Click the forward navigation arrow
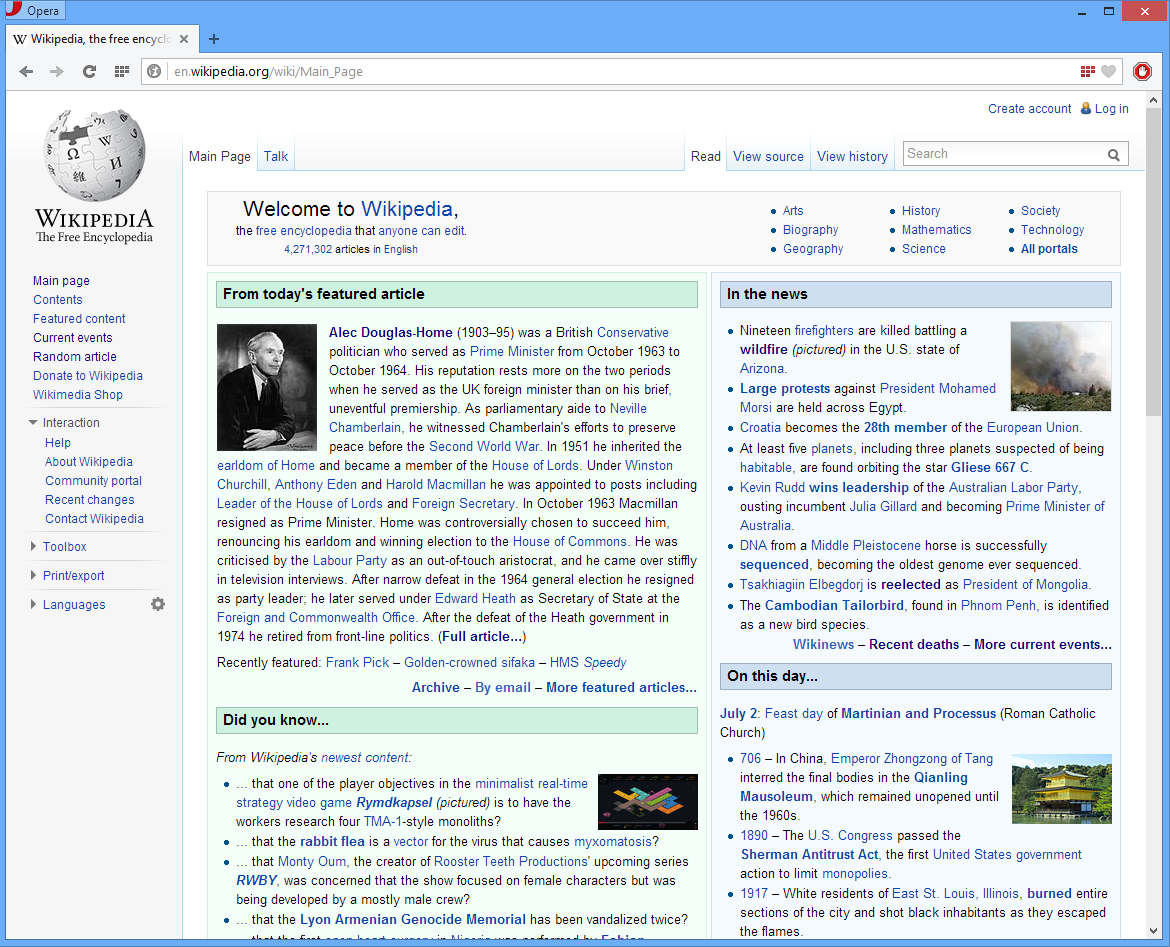This screenshot has width=1170, height=947. pyautogui.click(x=57, y=71)
